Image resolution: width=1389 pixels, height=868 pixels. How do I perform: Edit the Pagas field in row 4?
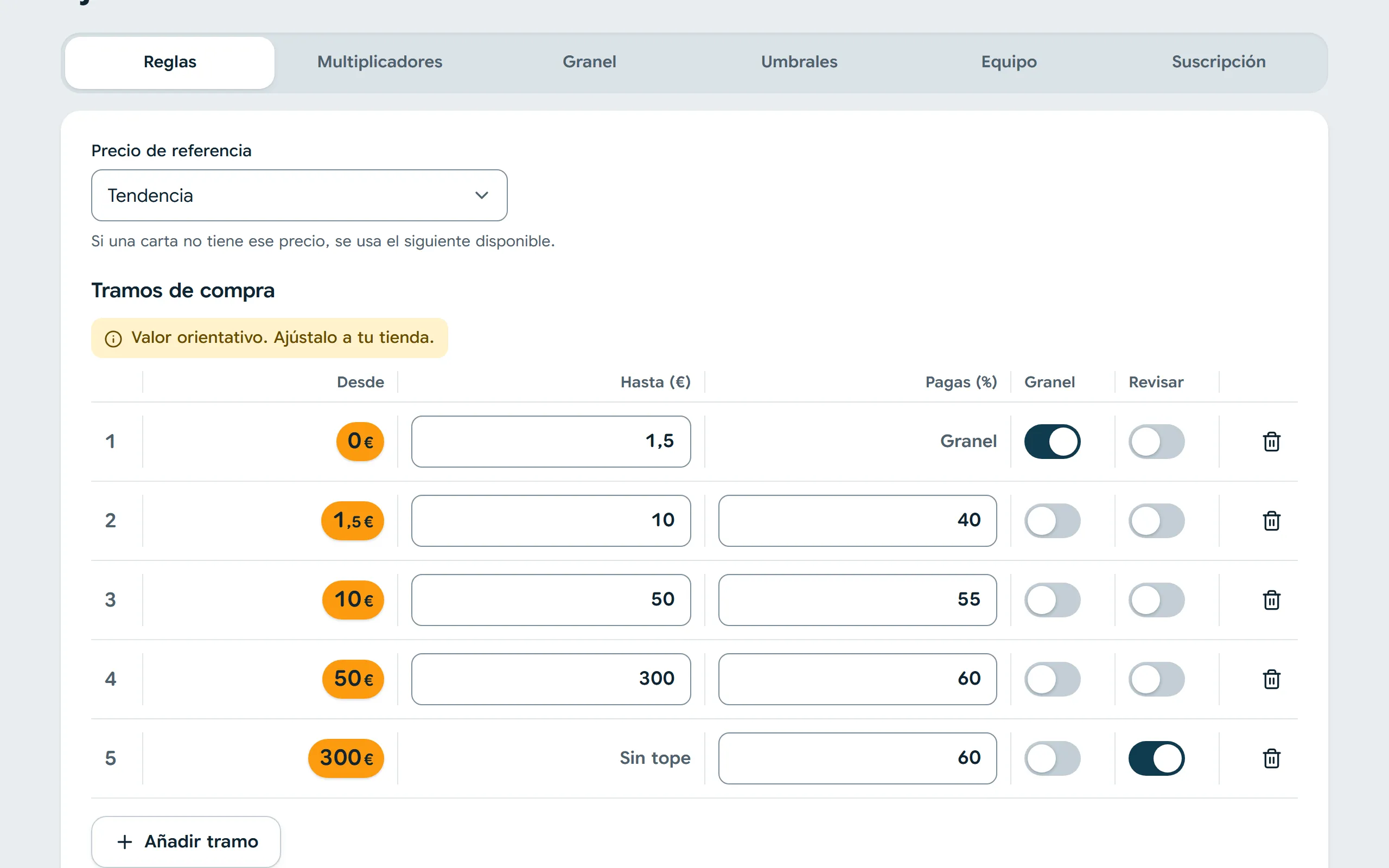(x=857, y=679)
